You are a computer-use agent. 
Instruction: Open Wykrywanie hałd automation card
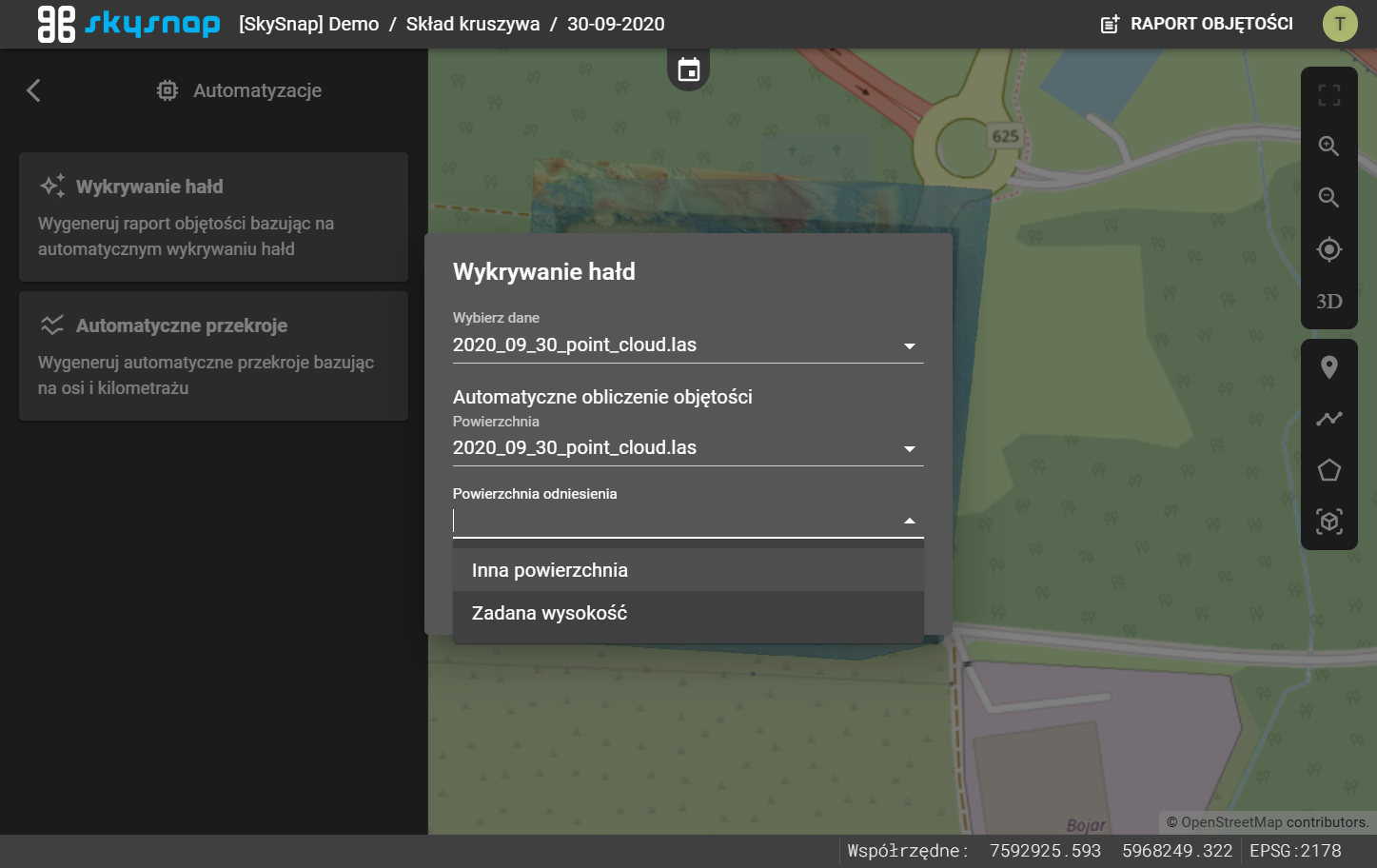[x=213, y=217]
